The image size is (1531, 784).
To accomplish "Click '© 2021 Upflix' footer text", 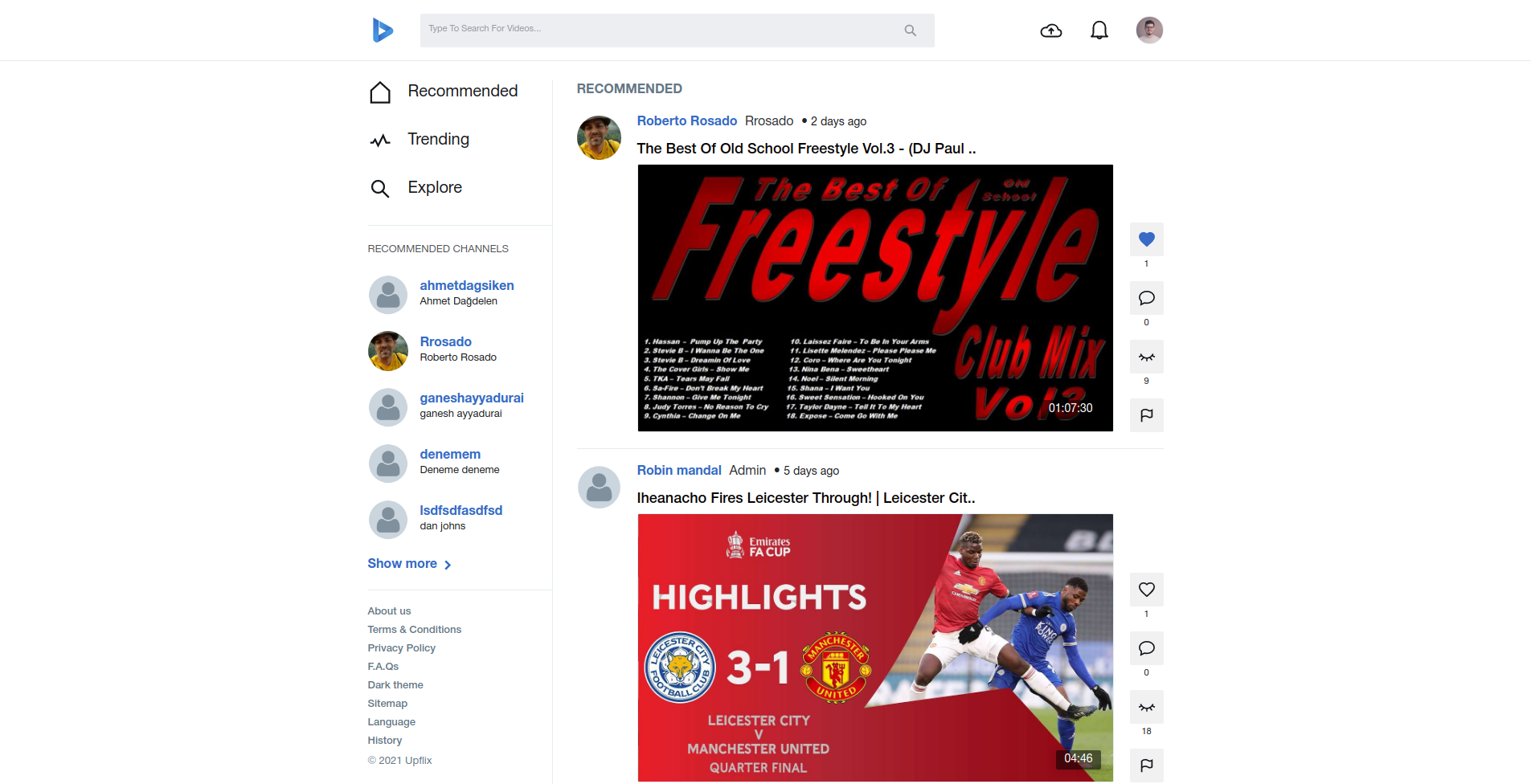I will [x=399, y=761].
